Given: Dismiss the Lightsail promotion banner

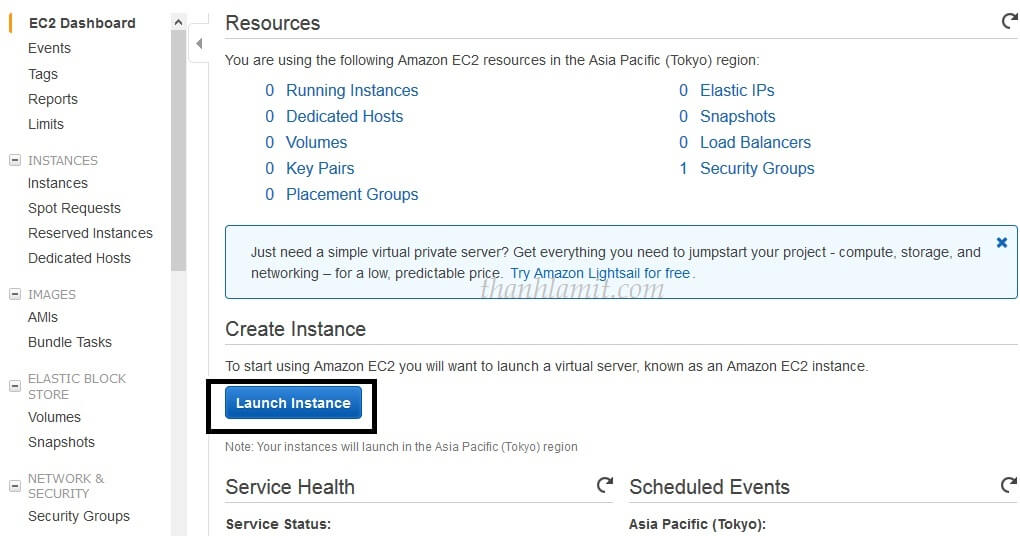Looking at the screenshot, I should tap(1002, 243).
